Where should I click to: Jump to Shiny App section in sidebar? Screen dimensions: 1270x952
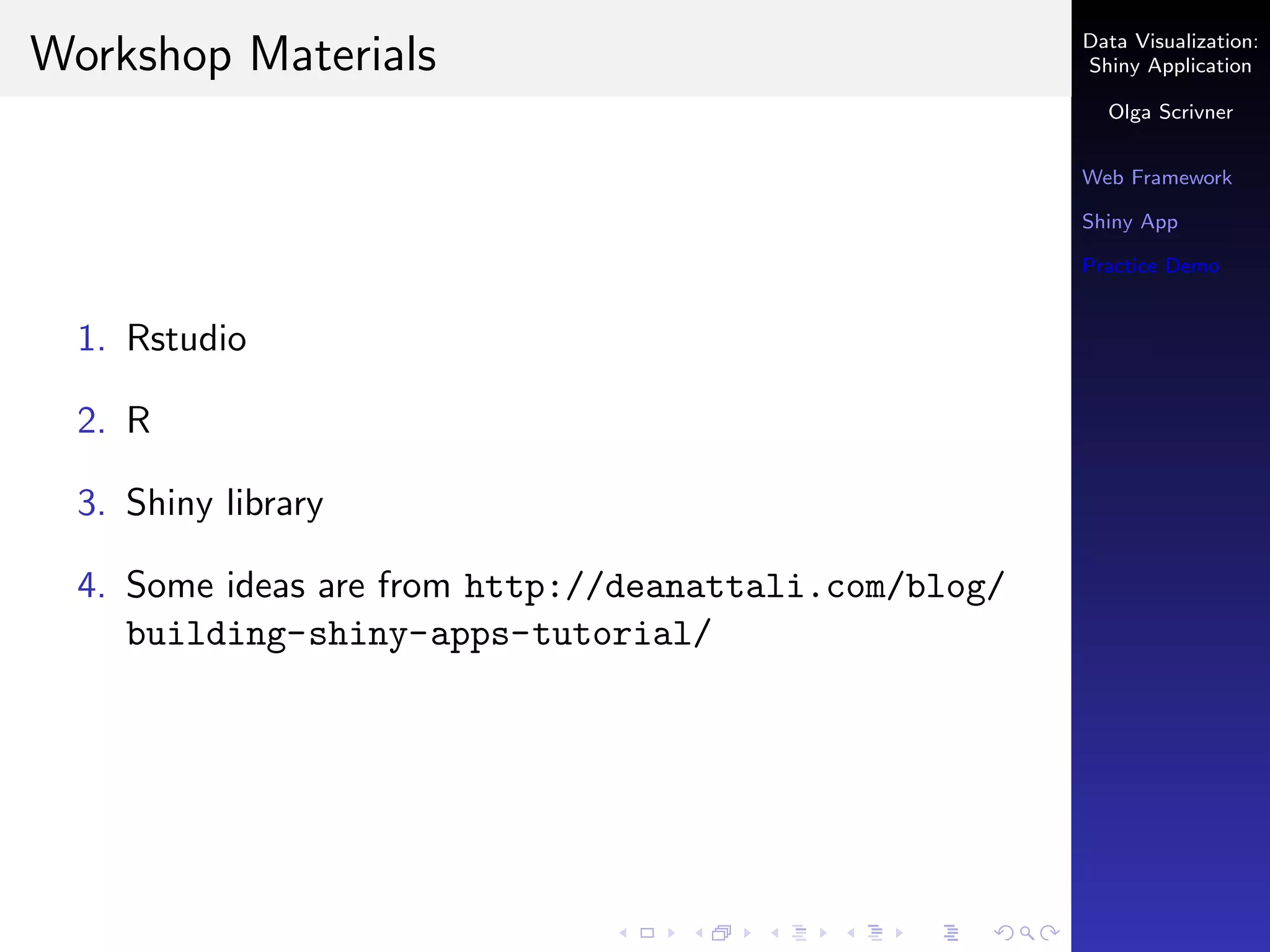coord(1129,222)
